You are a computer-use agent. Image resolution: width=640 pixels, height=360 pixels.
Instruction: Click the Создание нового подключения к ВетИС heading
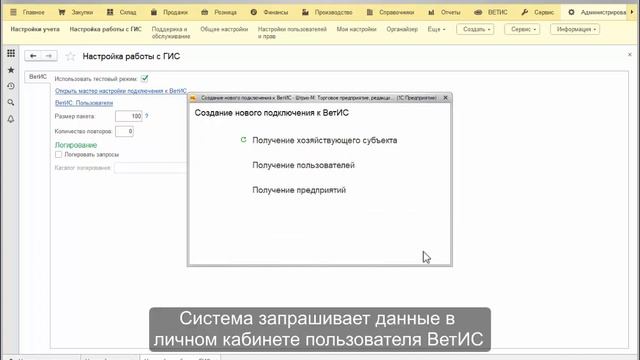coord(271,113)
